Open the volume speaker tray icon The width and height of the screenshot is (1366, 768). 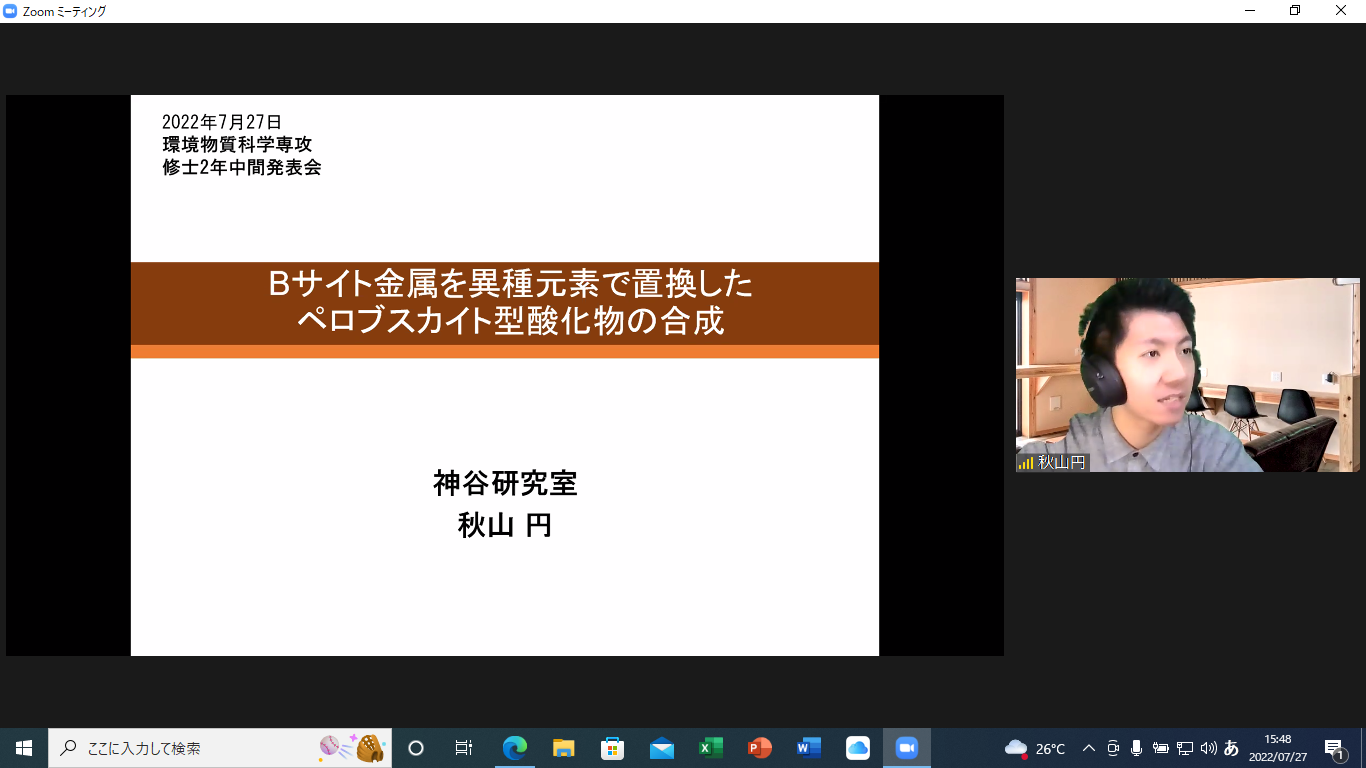(x=1208, y=748)
